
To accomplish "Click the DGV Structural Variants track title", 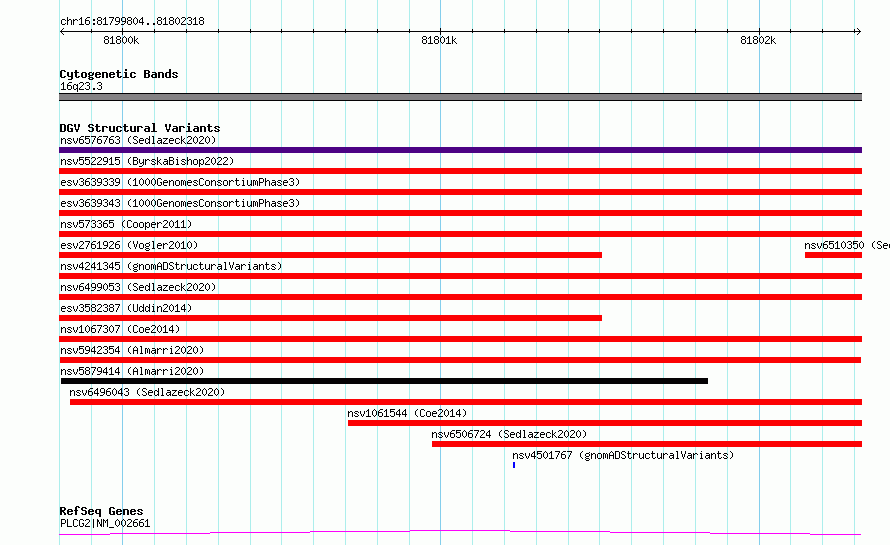I will coord(140,128).
